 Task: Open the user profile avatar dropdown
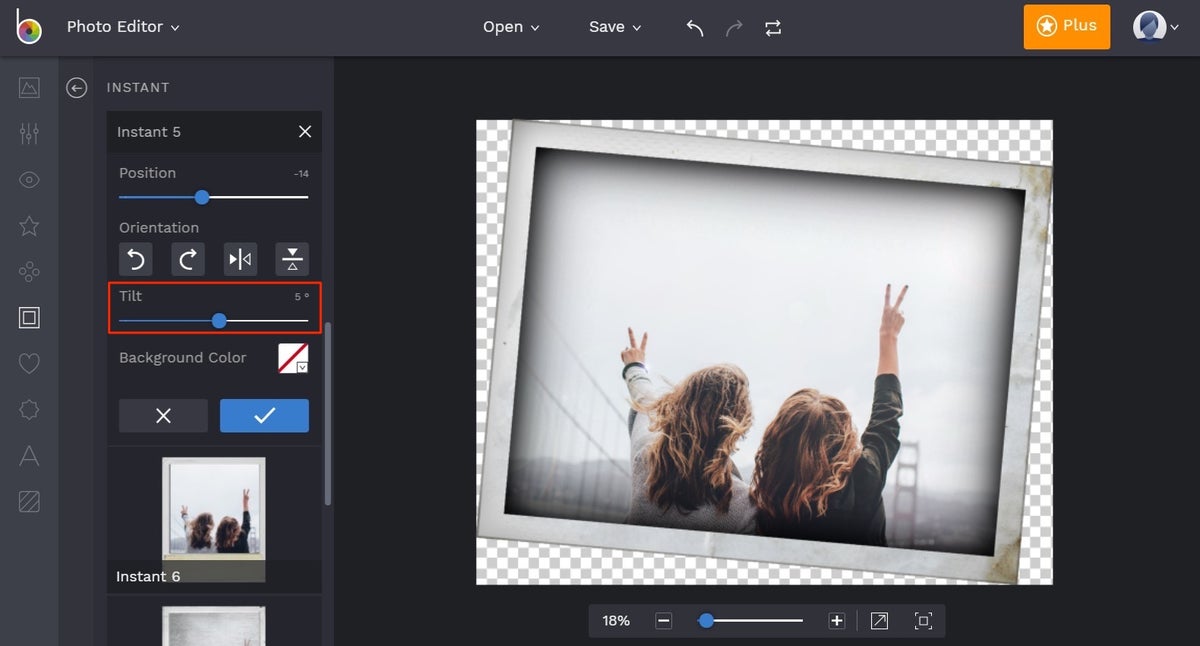[1156, 27]
